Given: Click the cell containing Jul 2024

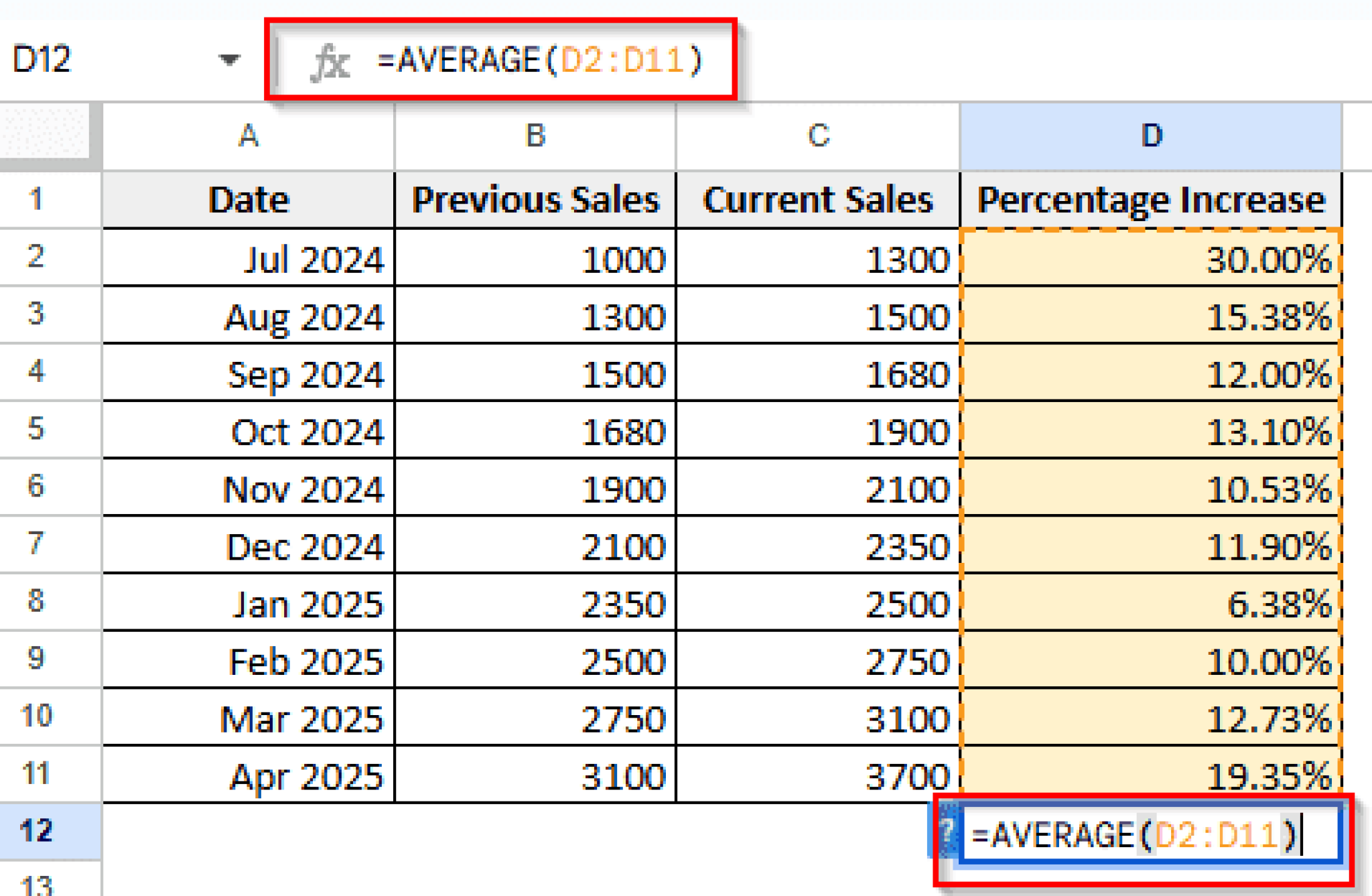Looking at the screenshot, I should tap(248, 259).
